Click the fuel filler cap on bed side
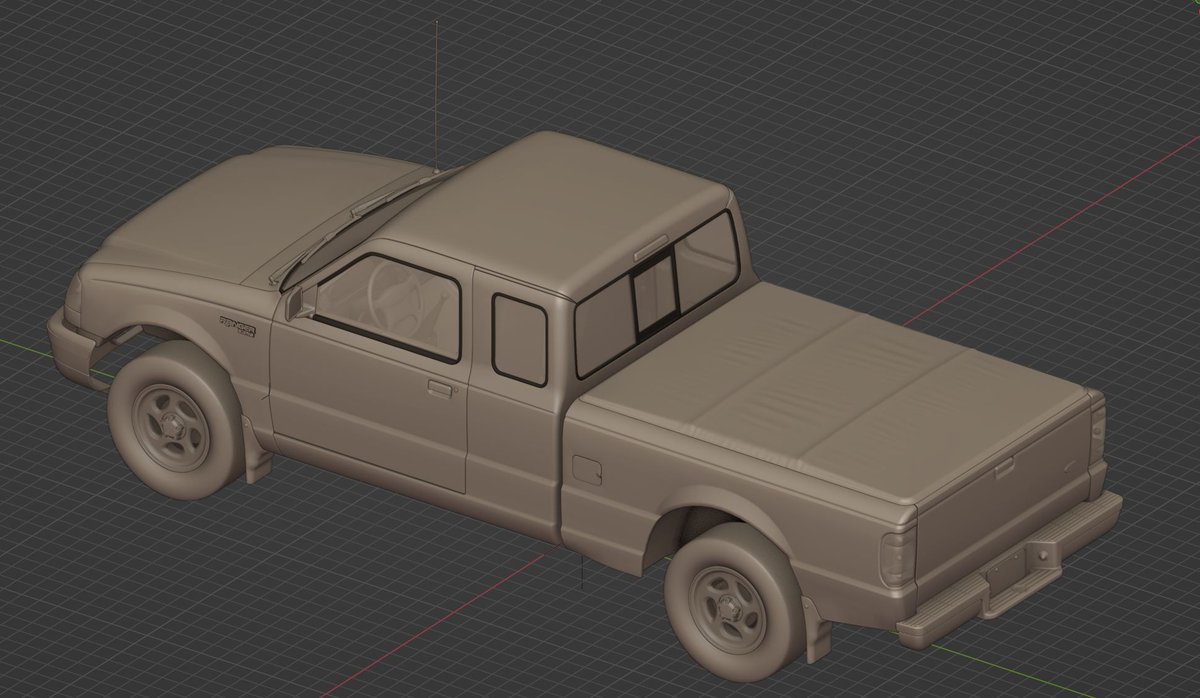The width and height of the screenshot is (1200, 698). pyautogui.click(x=587, y=470)
